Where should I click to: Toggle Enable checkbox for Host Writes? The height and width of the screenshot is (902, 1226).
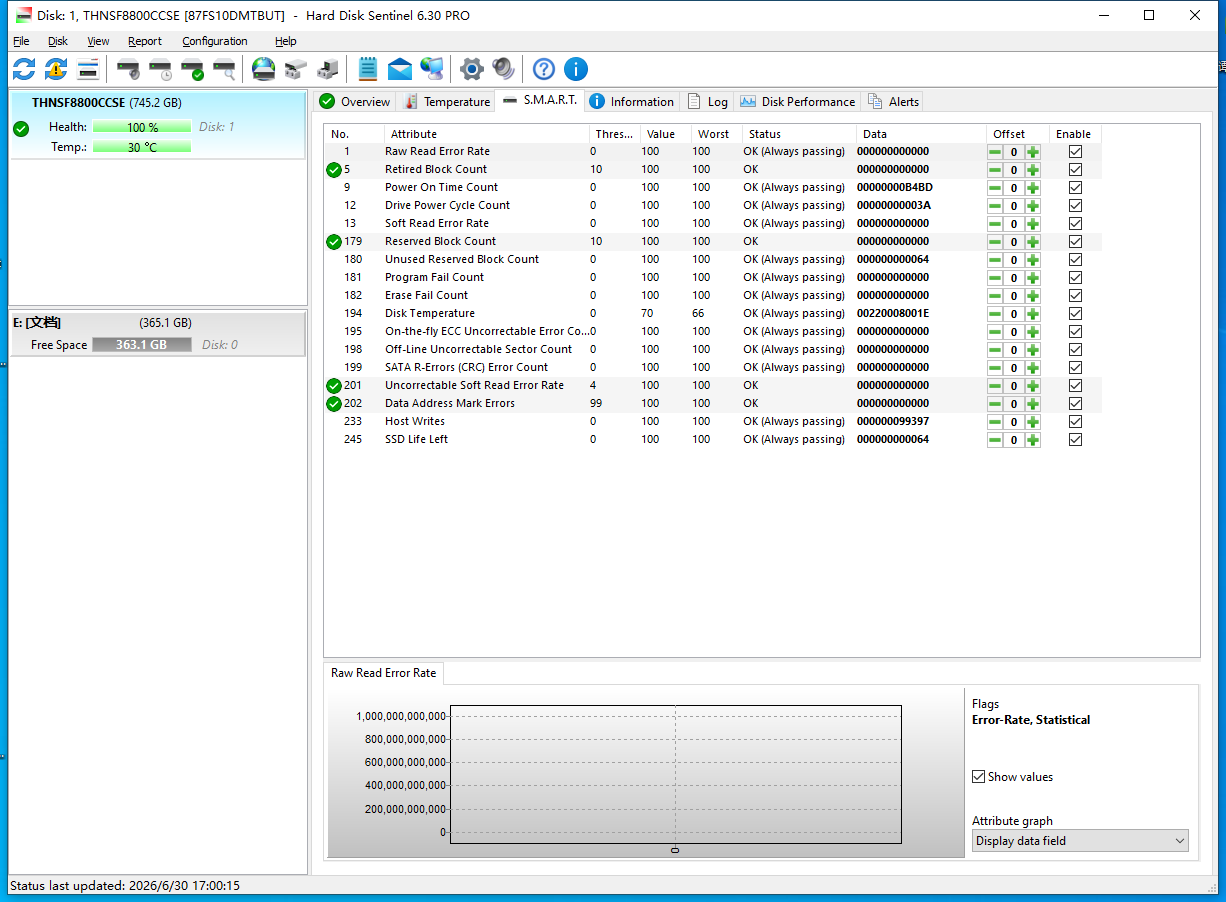coord(1075,422)
